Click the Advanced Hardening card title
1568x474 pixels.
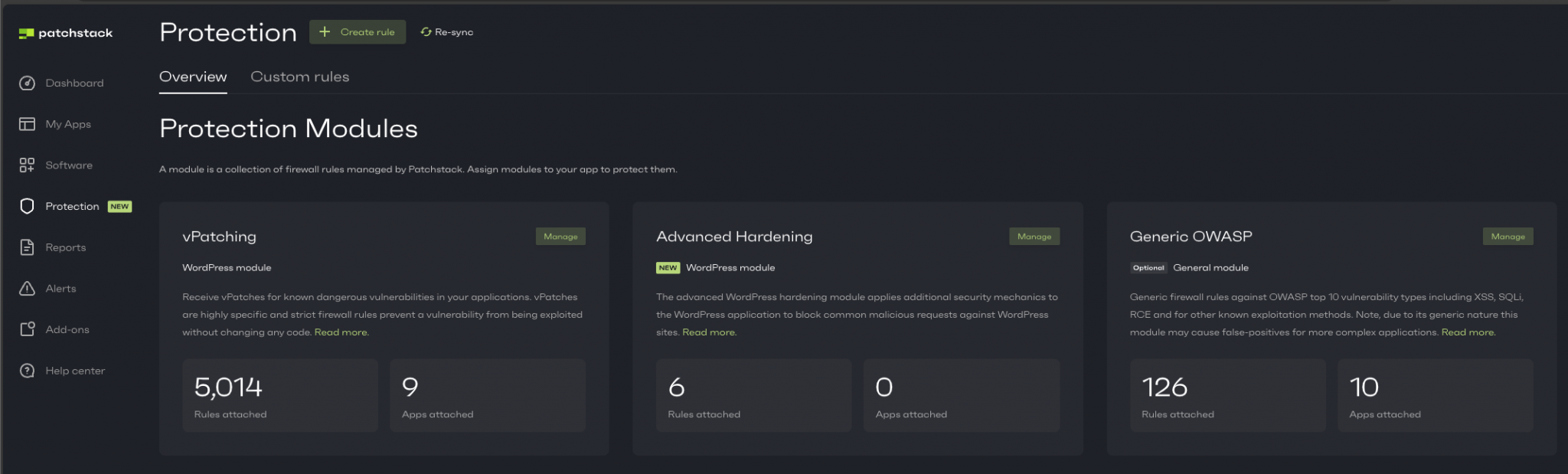734,237
